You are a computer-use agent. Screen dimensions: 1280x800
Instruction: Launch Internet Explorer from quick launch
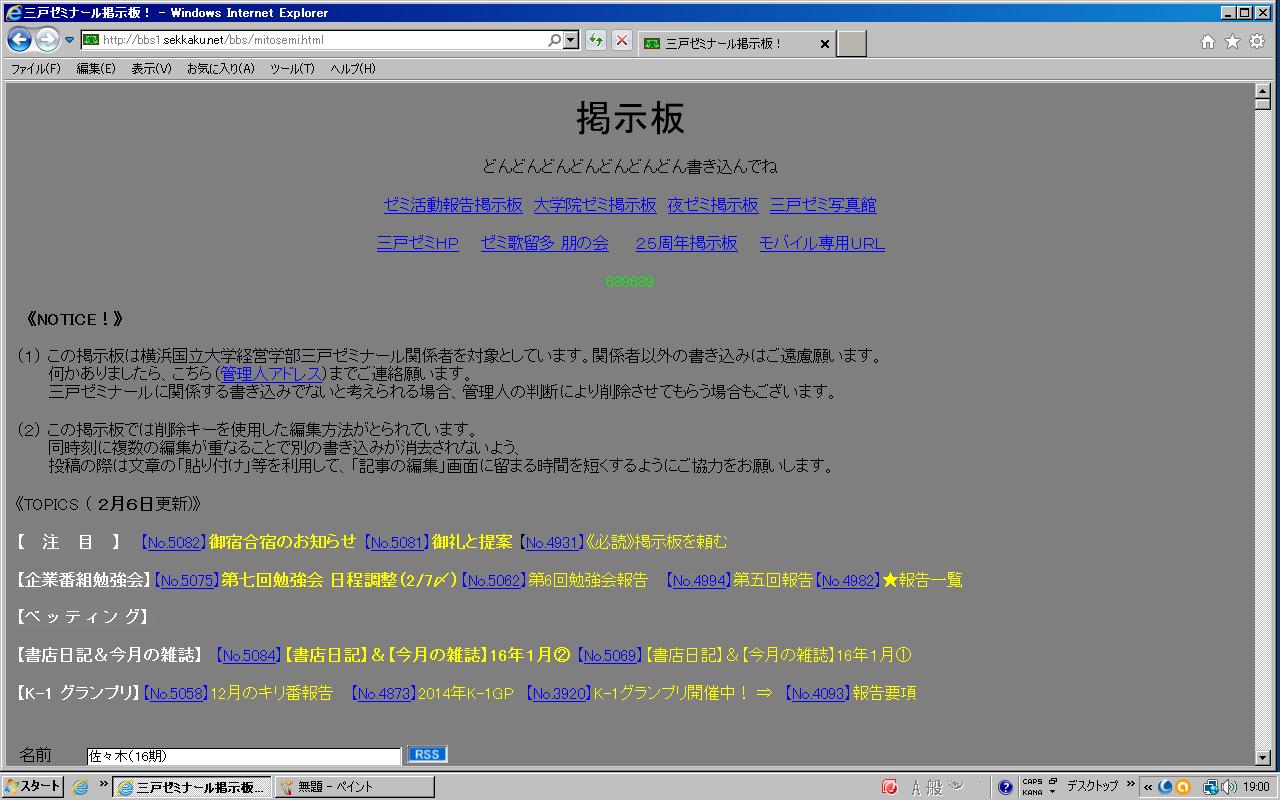point(81,787)
